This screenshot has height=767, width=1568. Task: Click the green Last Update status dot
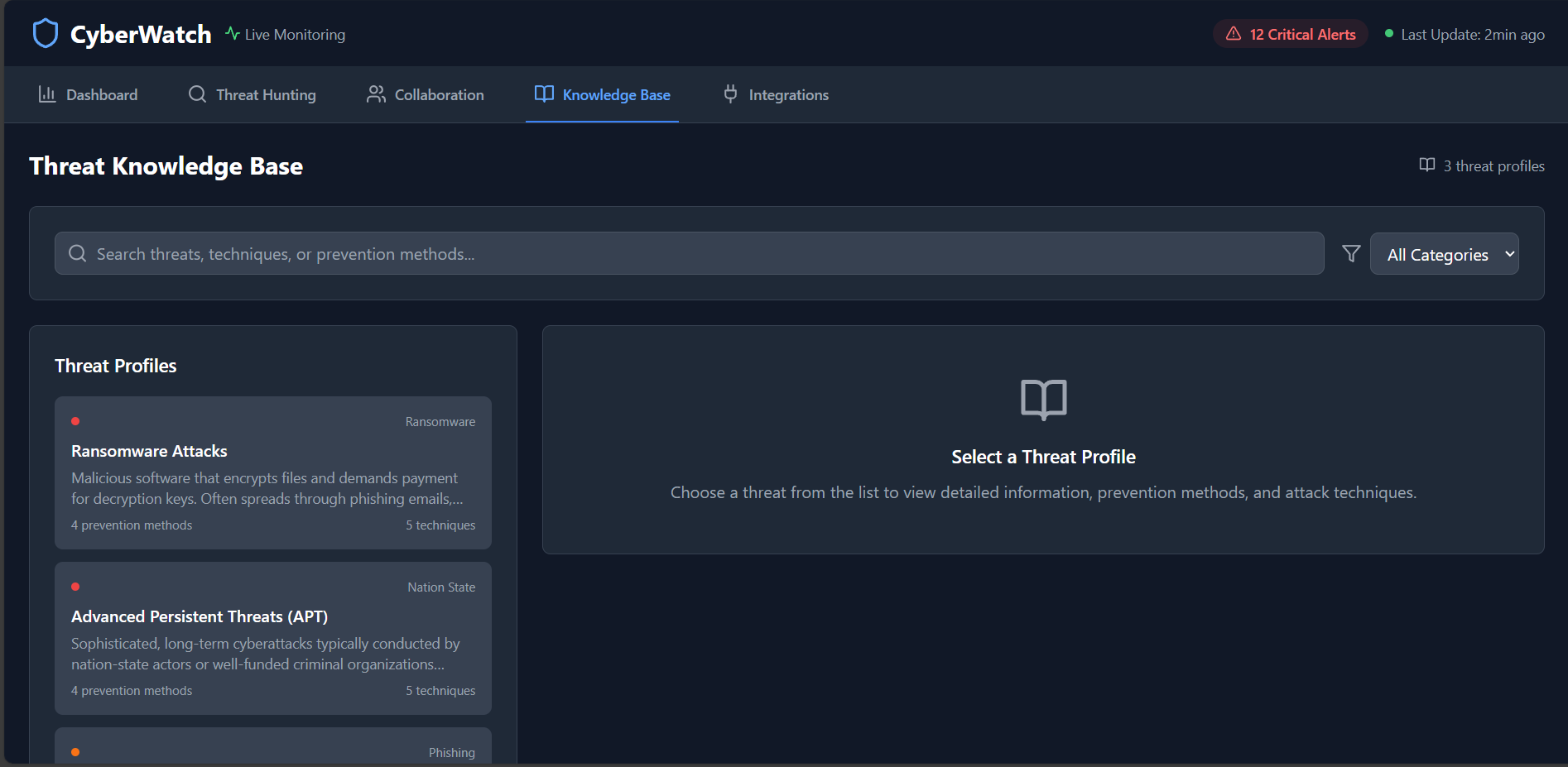pyautogui.click(x=1389, y=34)
